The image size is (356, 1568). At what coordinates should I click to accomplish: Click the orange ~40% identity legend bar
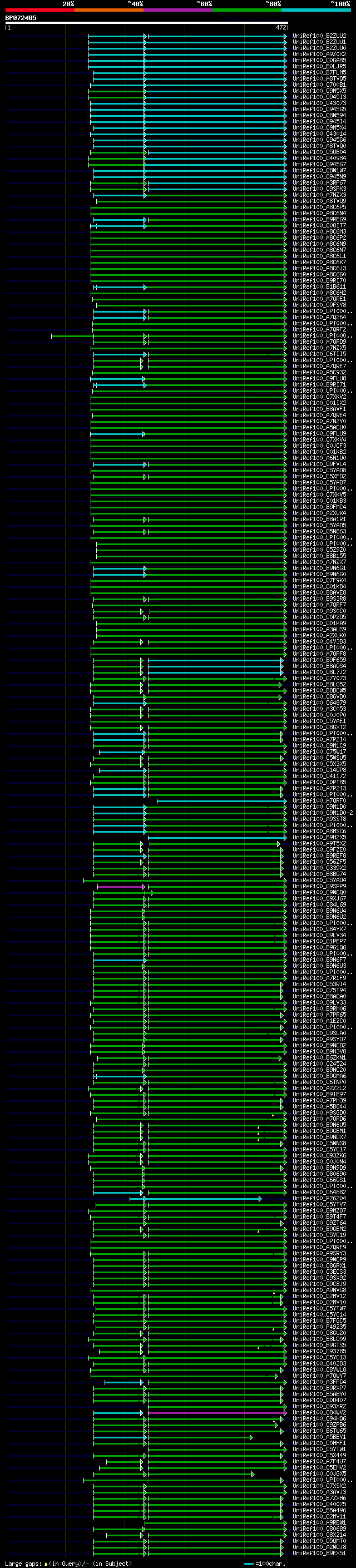(x=109, y=10)
